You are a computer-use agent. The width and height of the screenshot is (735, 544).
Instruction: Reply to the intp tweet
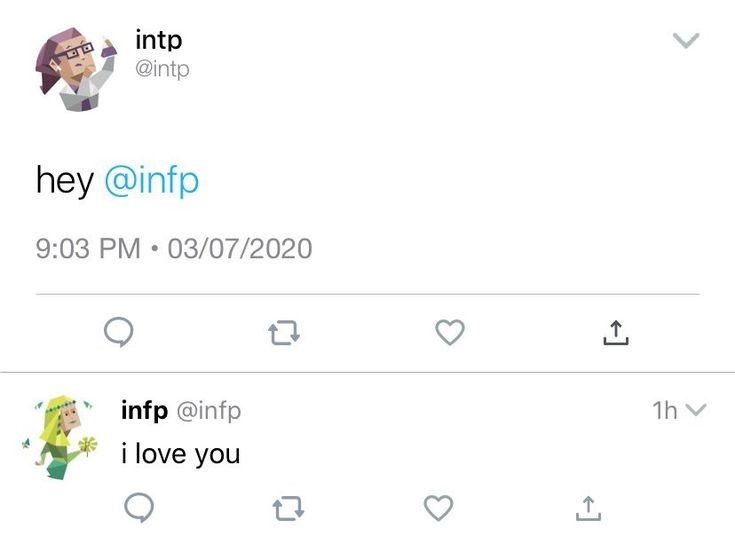coord(120,332)
